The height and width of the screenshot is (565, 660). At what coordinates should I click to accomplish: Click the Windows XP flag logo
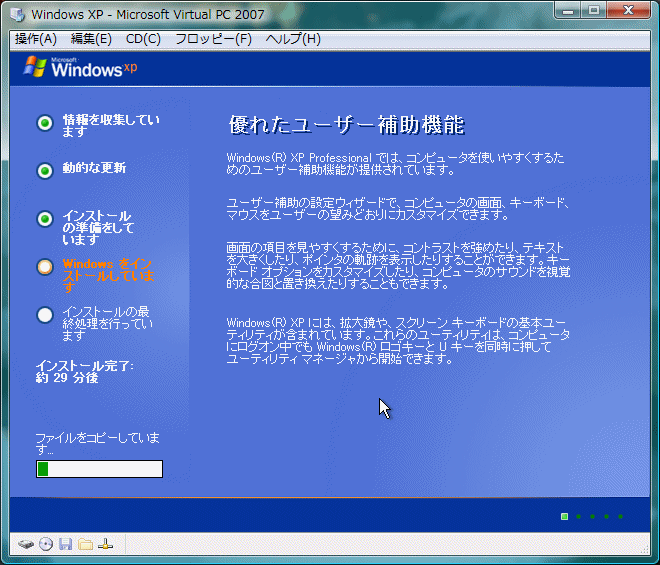[35, 67]
